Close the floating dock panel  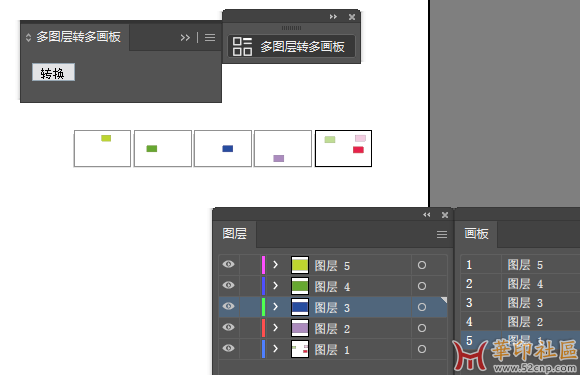click(x=352, y=17)
